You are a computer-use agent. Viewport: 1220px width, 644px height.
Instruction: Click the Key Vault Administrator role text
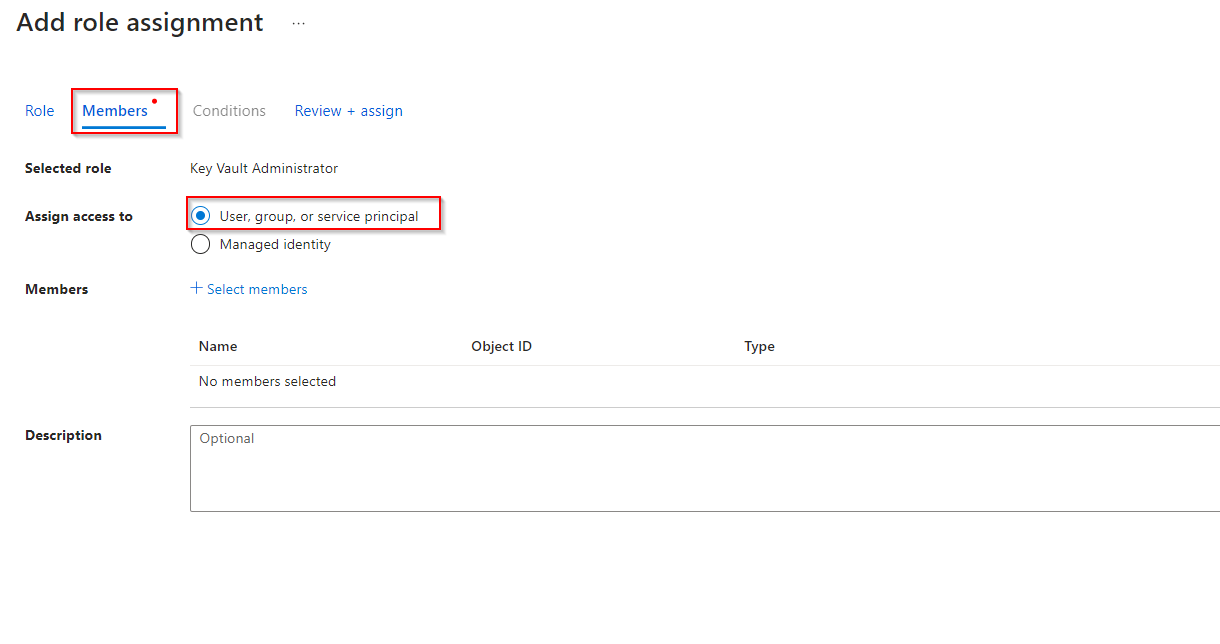tap(264, 168)
